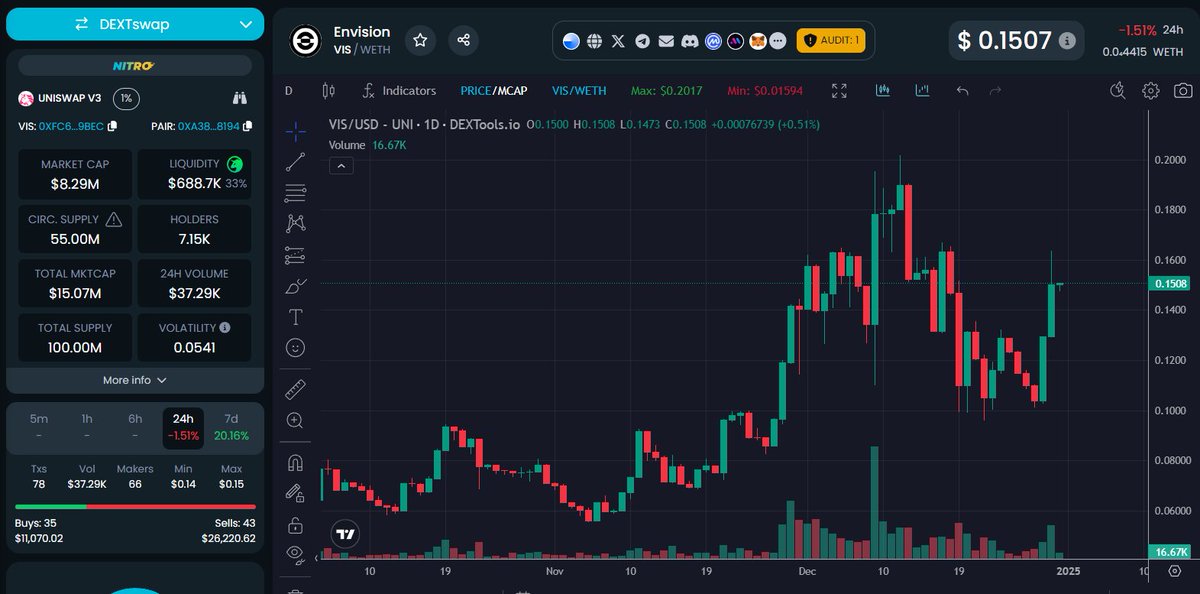Change the D timeframe interval
Viewport: 1200px width, 594px height.
click(289, 91)
